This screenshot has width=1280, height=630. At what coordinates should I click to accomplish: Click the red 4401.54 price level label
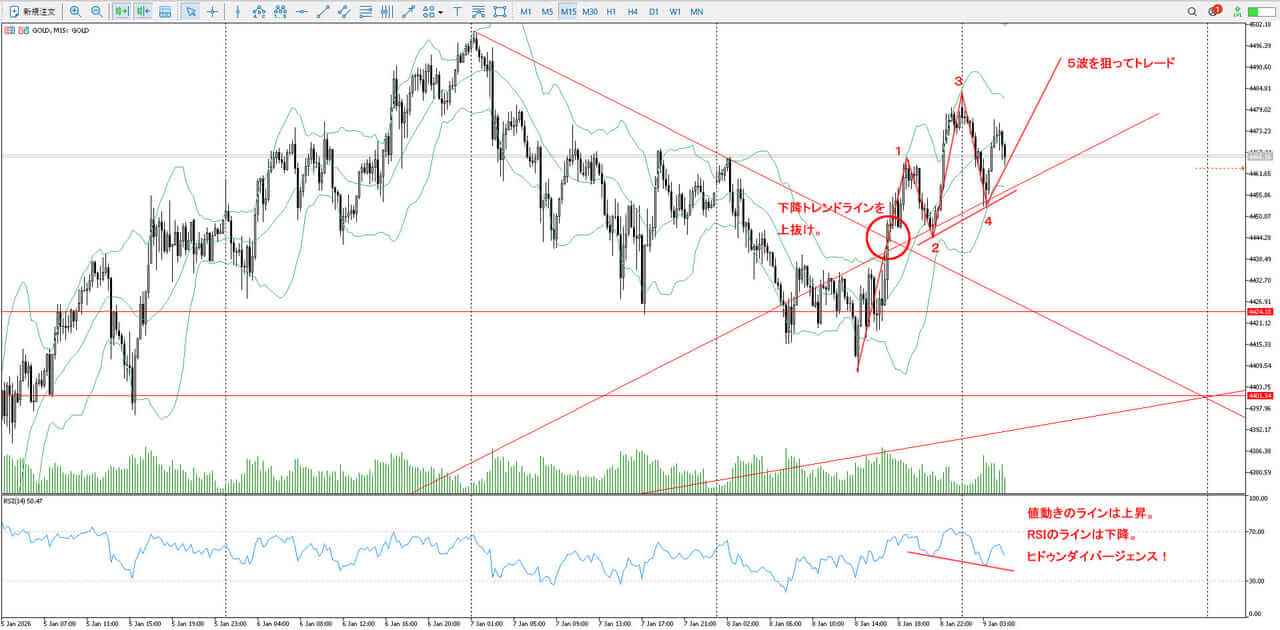pyautogui.click(x=1258, y=397)
